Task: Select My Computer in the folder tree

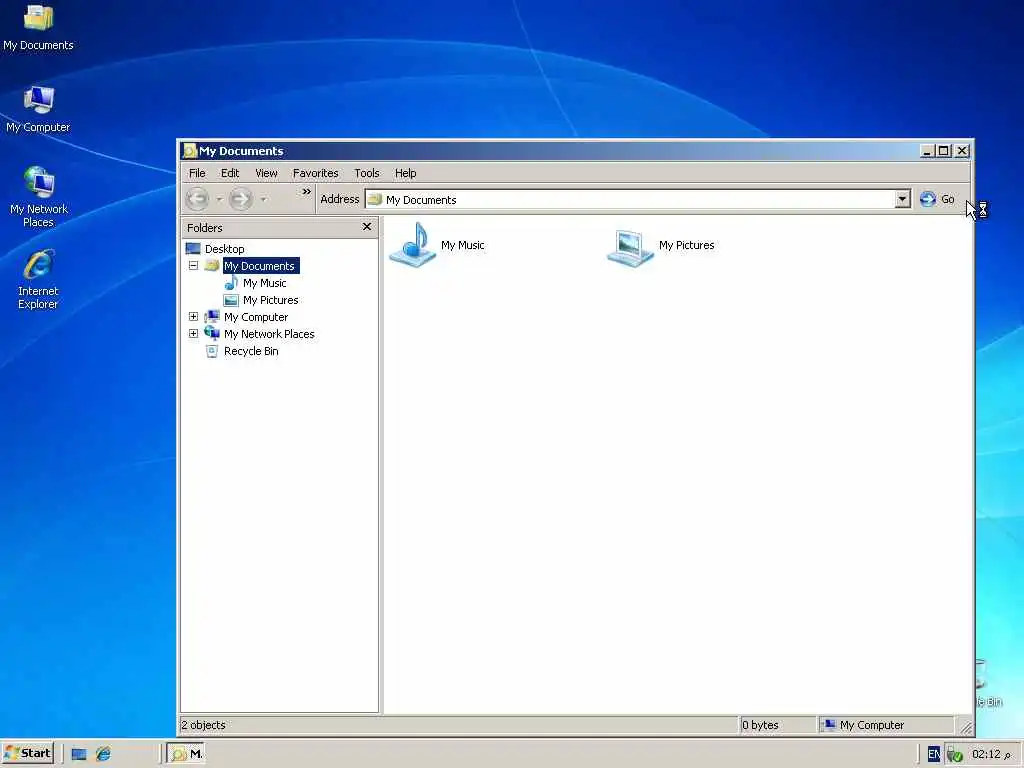Action: coord(256,317)
